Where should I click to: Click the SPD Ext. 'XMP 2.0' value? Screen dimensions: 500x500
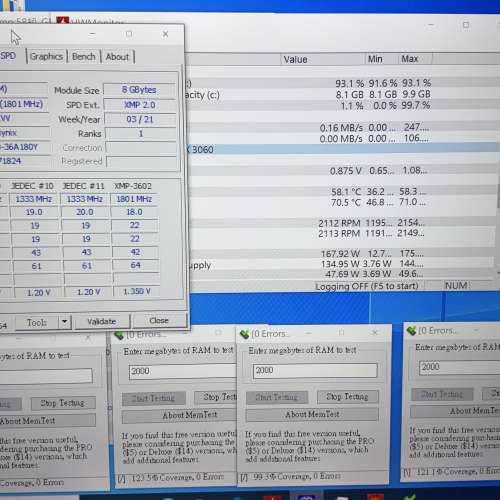tap(140, 105)
